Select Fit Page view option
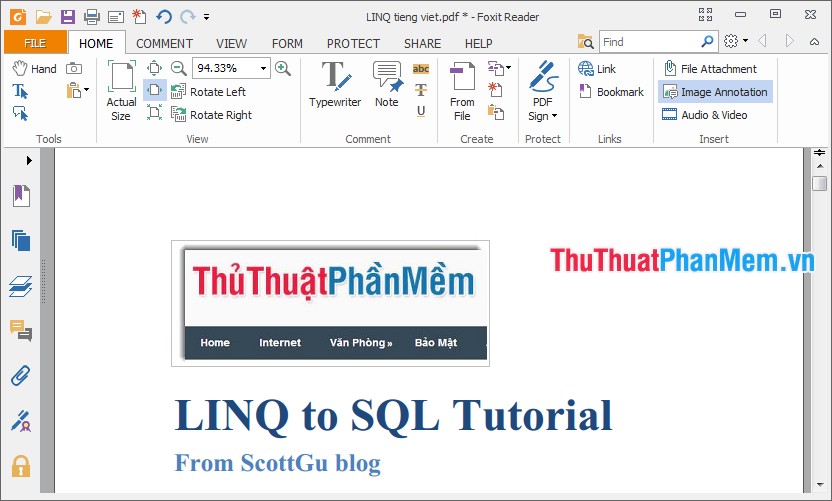Image resolution: width=832 pixels, height=501 pixels. pyautogui.click(x=154, y=68)
